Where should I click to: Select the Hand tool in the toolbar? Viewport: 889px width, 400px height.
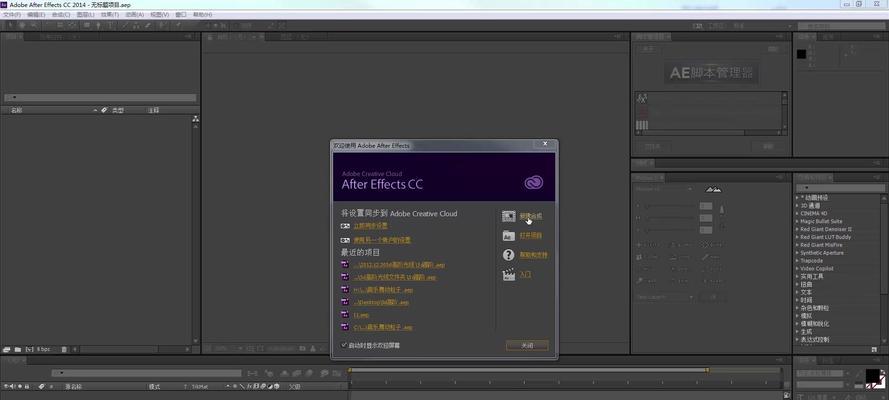click(x=22, y=25)
